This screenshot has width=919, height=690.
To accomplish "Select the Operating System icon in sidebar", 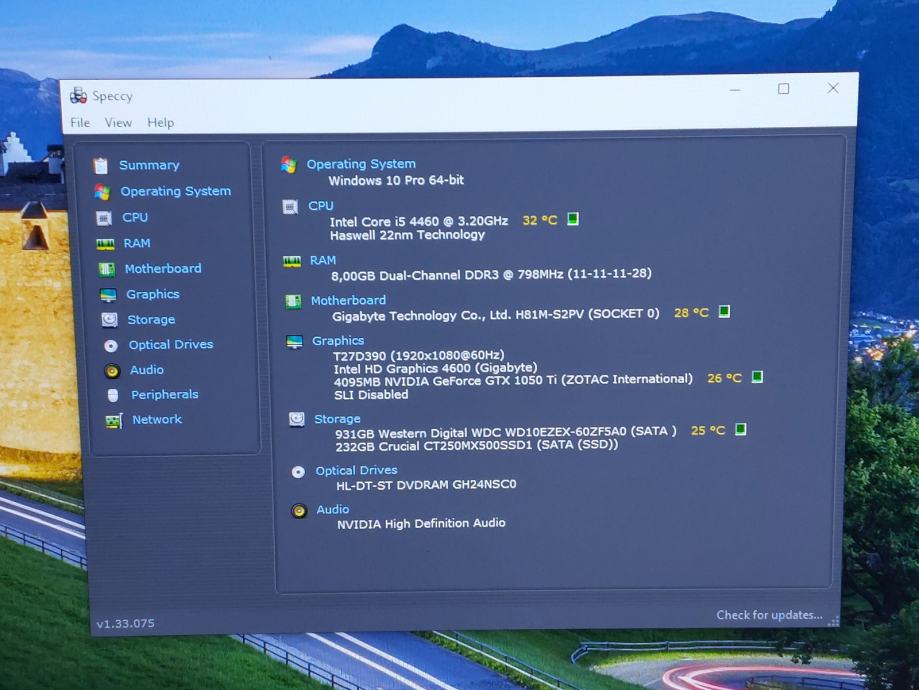I will tap(102, 192).
